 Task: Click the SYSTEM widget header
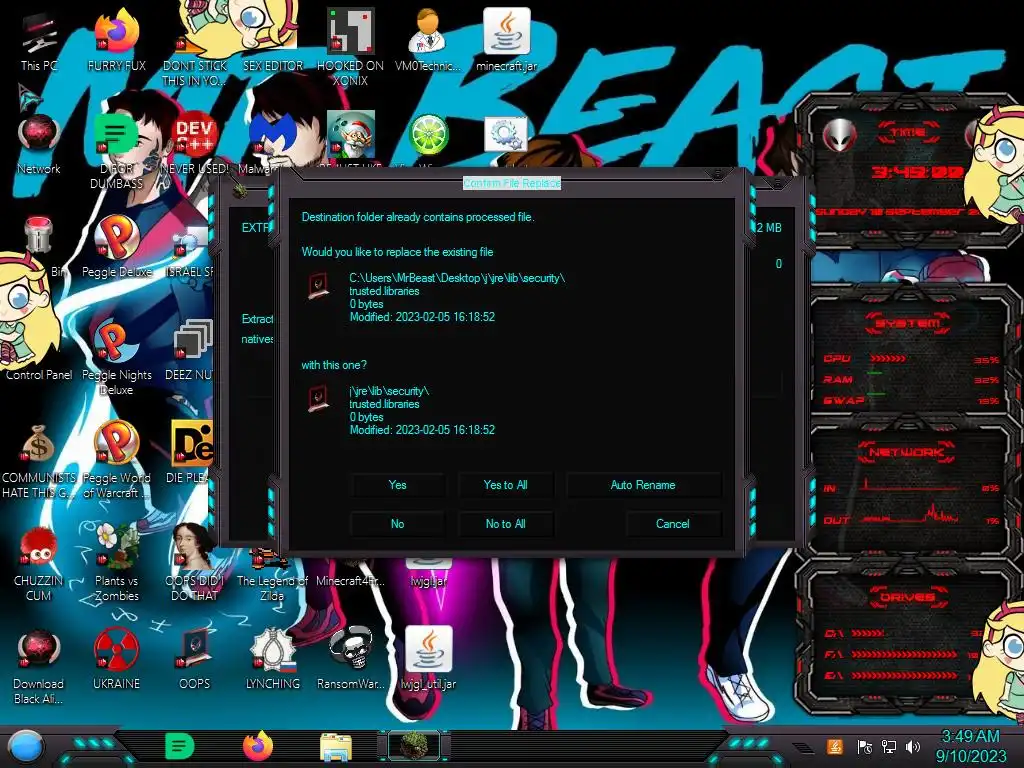pyautogui.click(x=908, y=323)
